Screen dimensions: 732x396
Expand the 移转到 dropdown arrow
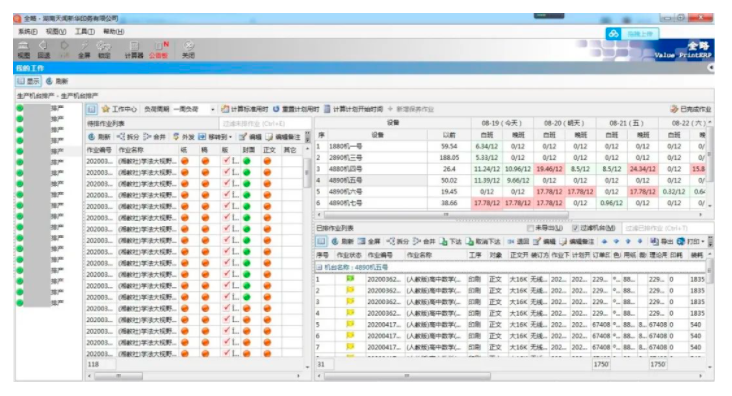231,137
